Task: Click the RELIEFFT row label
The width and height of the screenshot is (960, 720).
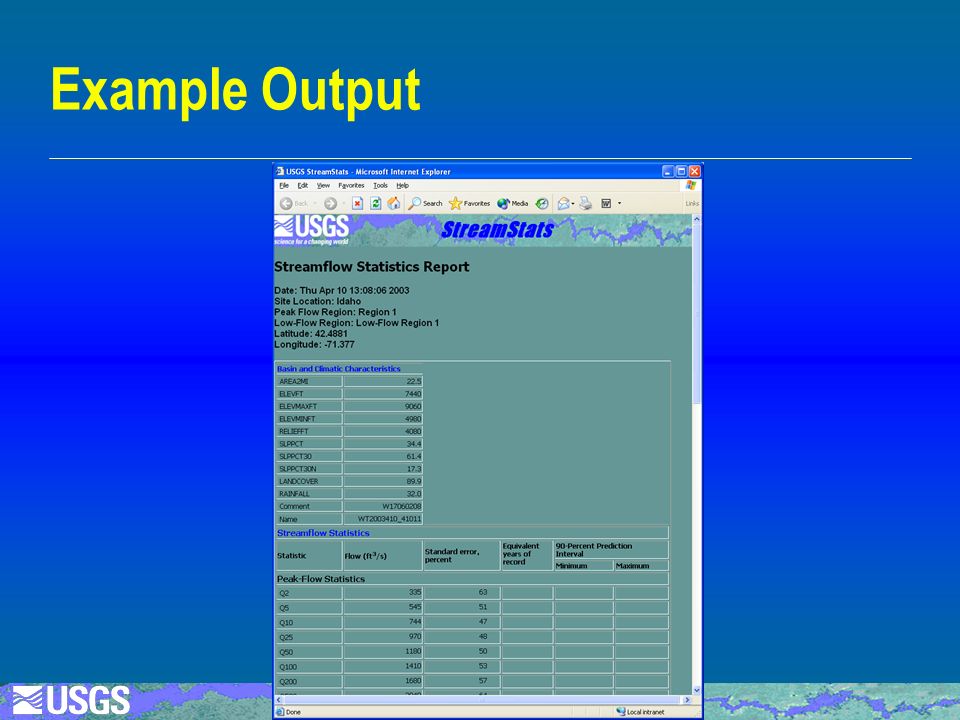Action: click(x=294, y=432)
